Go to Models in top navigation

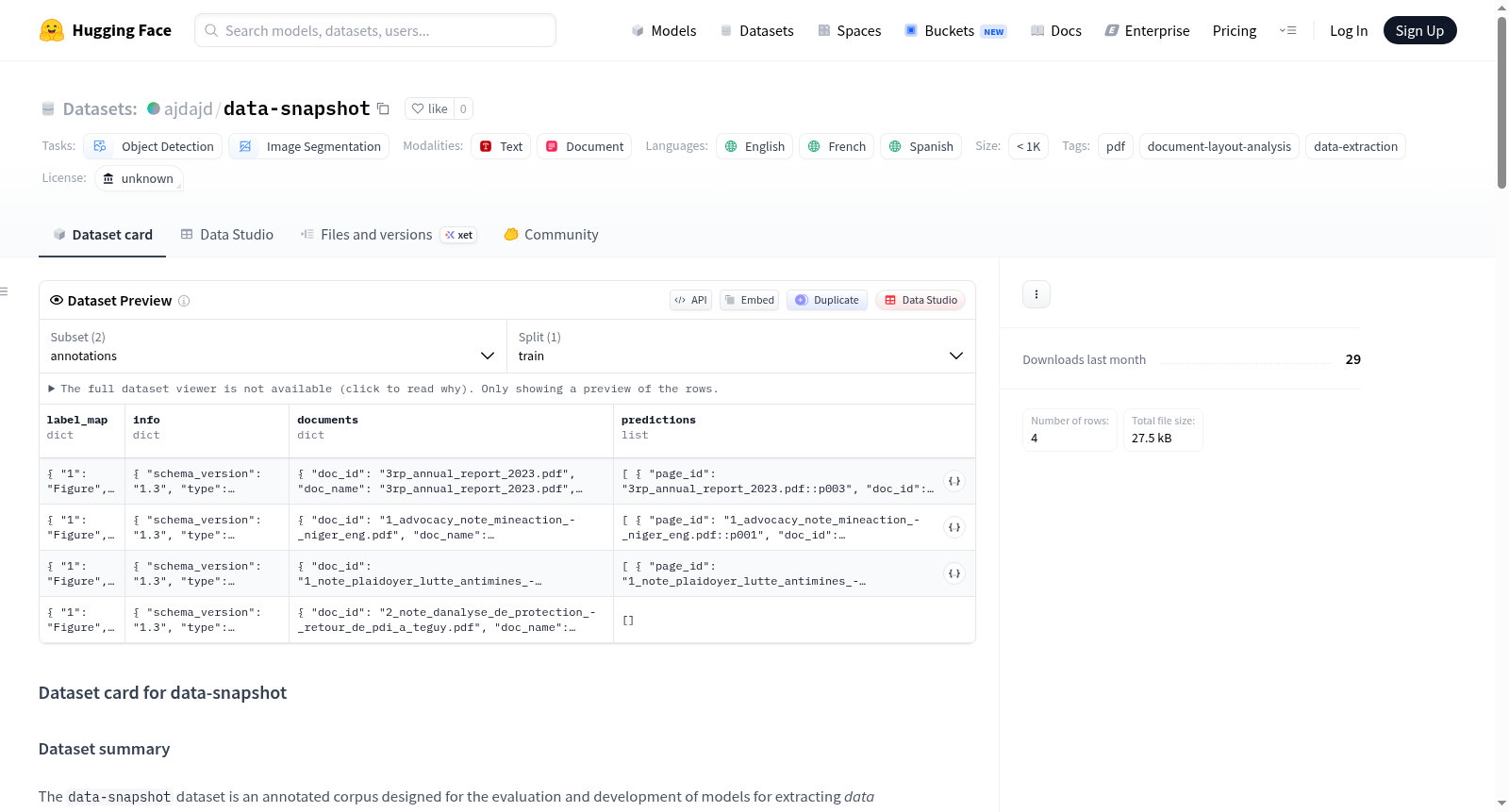664,30
